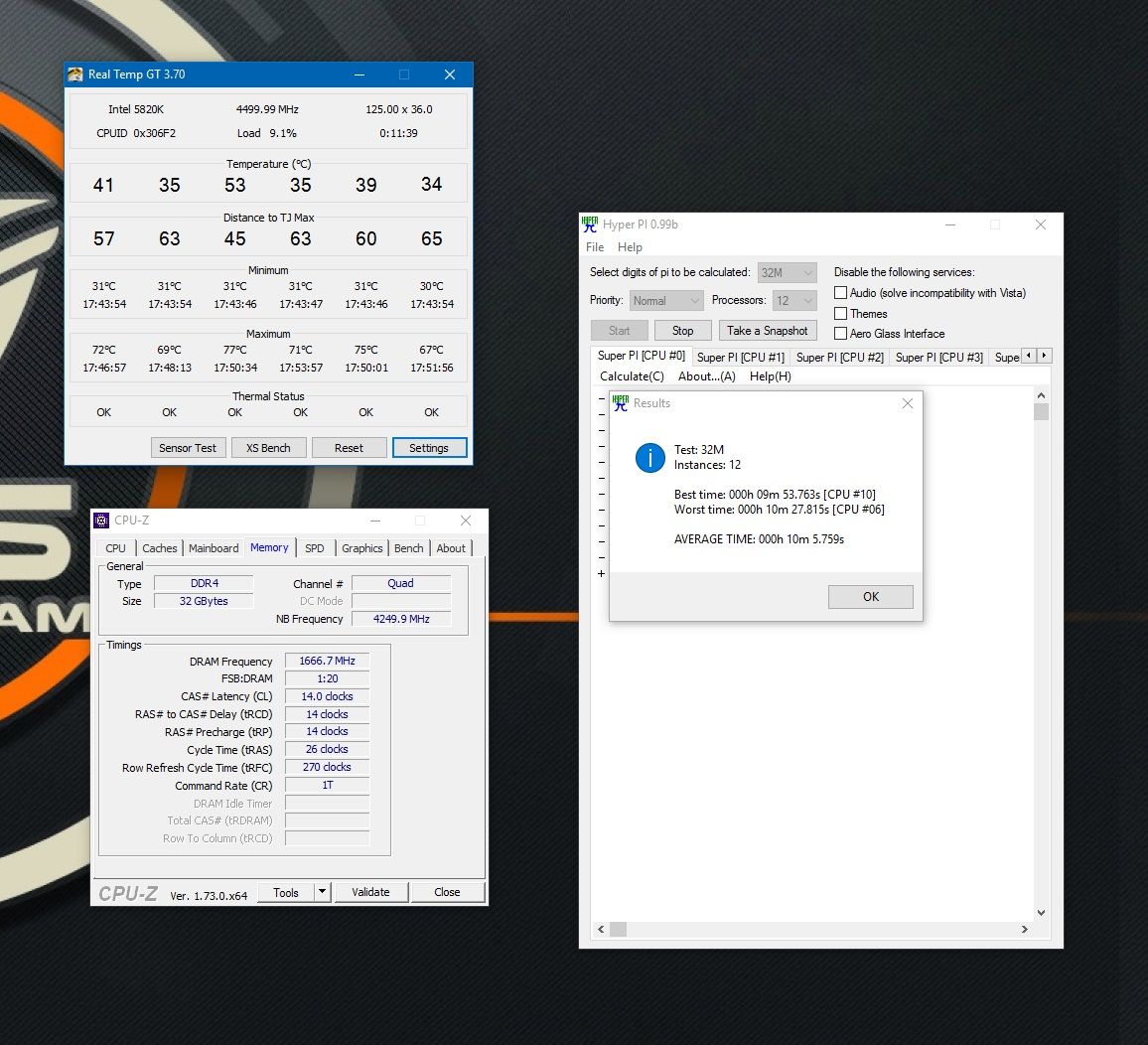Close the Hyper PI window
Image resolution: width=1148 pixels, height=1045 pixels.
click(x=1041, y=224)
